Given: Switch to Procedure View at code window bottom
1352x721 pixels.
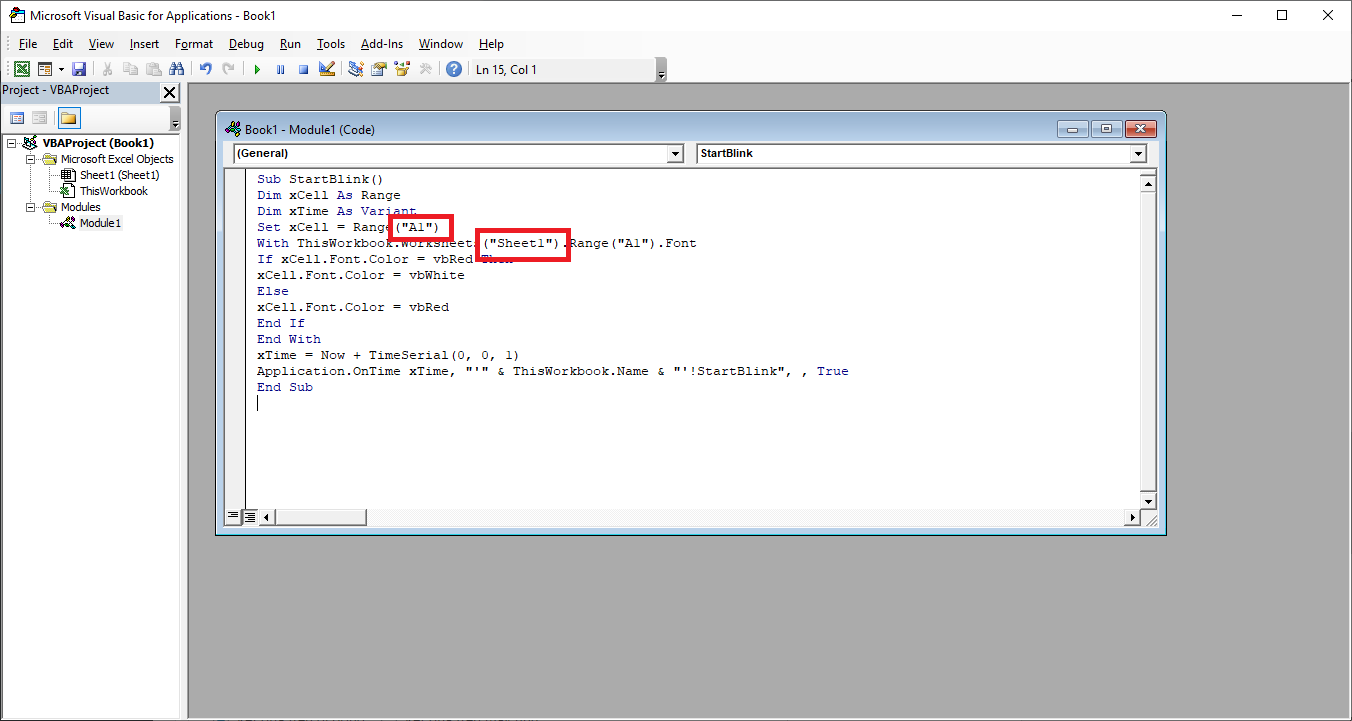Looking at the screenshot, I should click(x=233, y=517).
